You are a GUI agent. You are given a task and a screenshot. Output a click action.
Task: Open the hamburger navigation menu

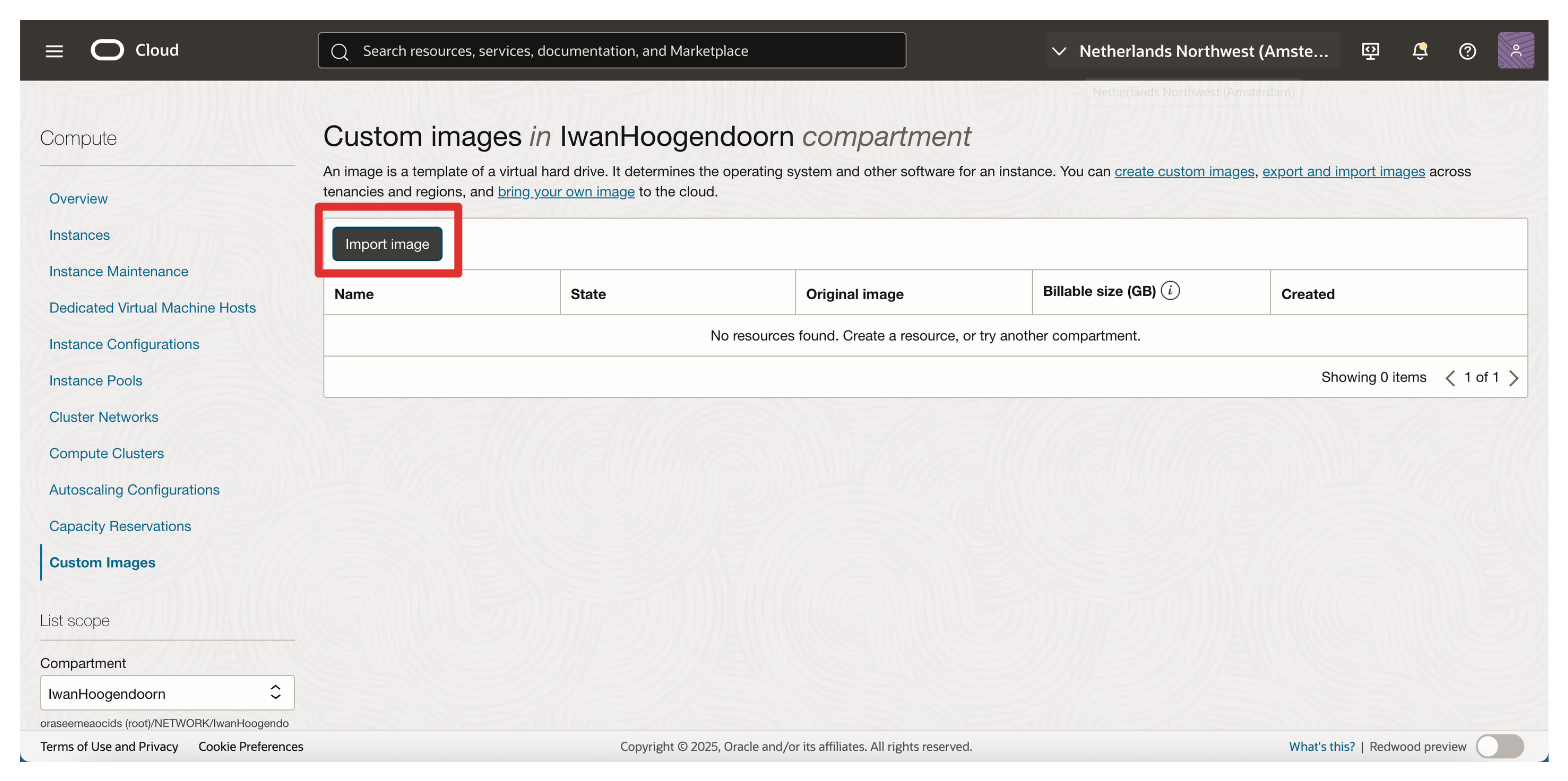point(54,51)
